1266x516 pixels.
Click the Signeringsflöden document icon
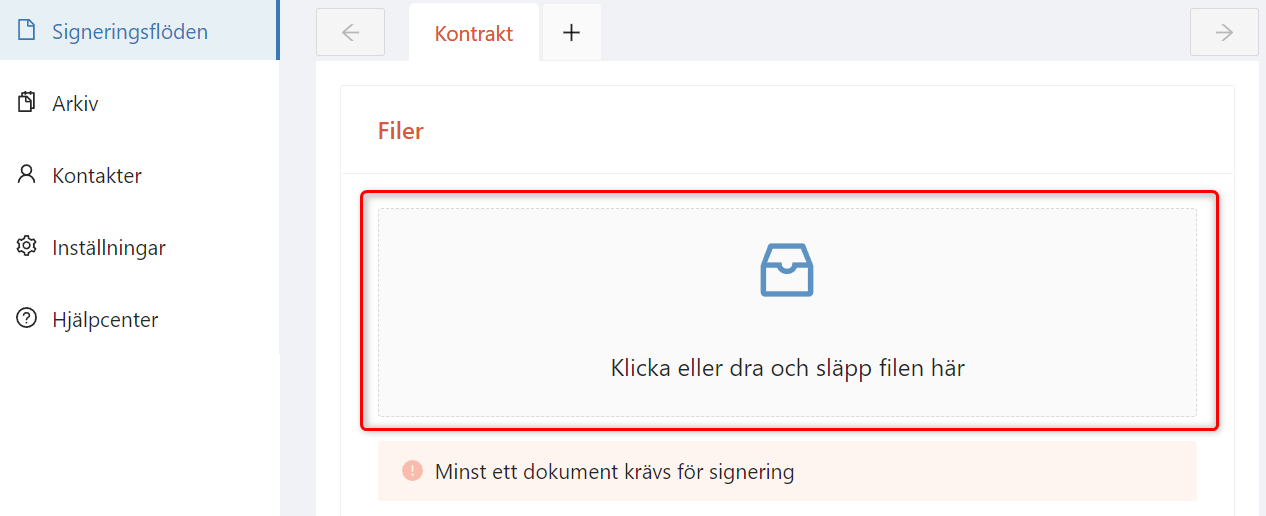tap(27, 31)
